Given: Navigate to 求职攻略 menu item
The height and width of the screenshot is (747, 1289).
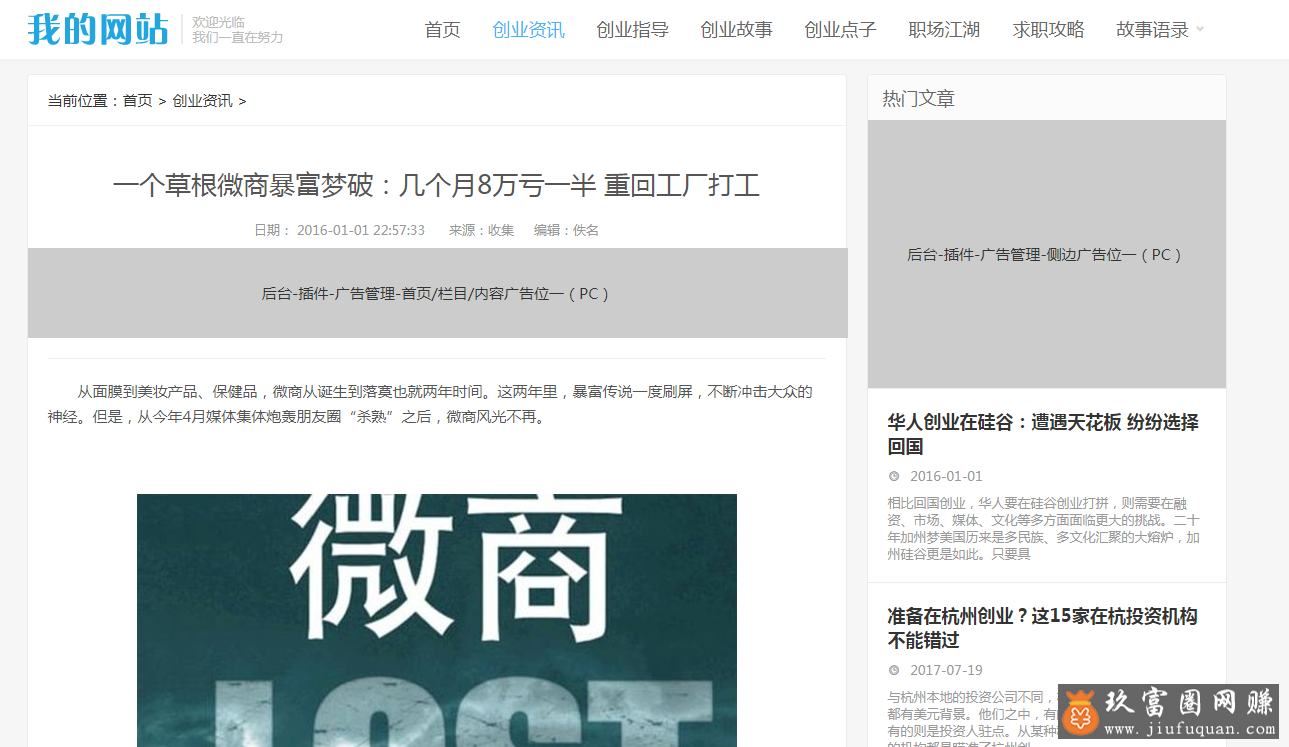Looking at the screenshot, I should 1048,30.
